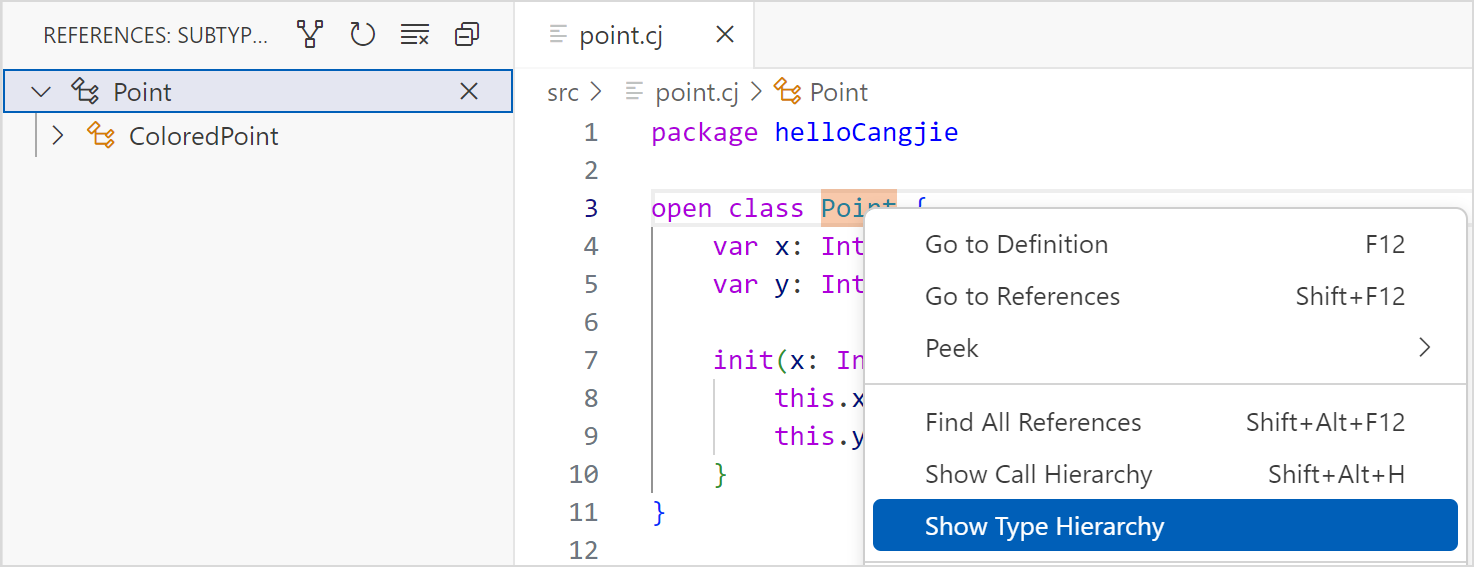Click the Show Supertypes hierarchy icon
The height and width of the screenshot is (567, 1474).
pos(311,35)
